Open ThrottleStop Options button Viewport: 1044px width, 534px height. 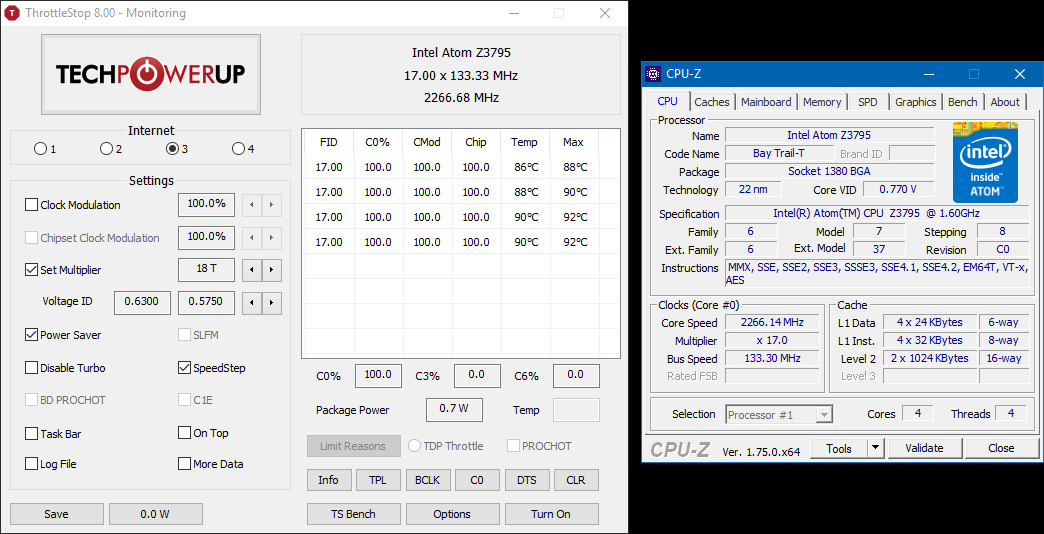tap(452, 514)
